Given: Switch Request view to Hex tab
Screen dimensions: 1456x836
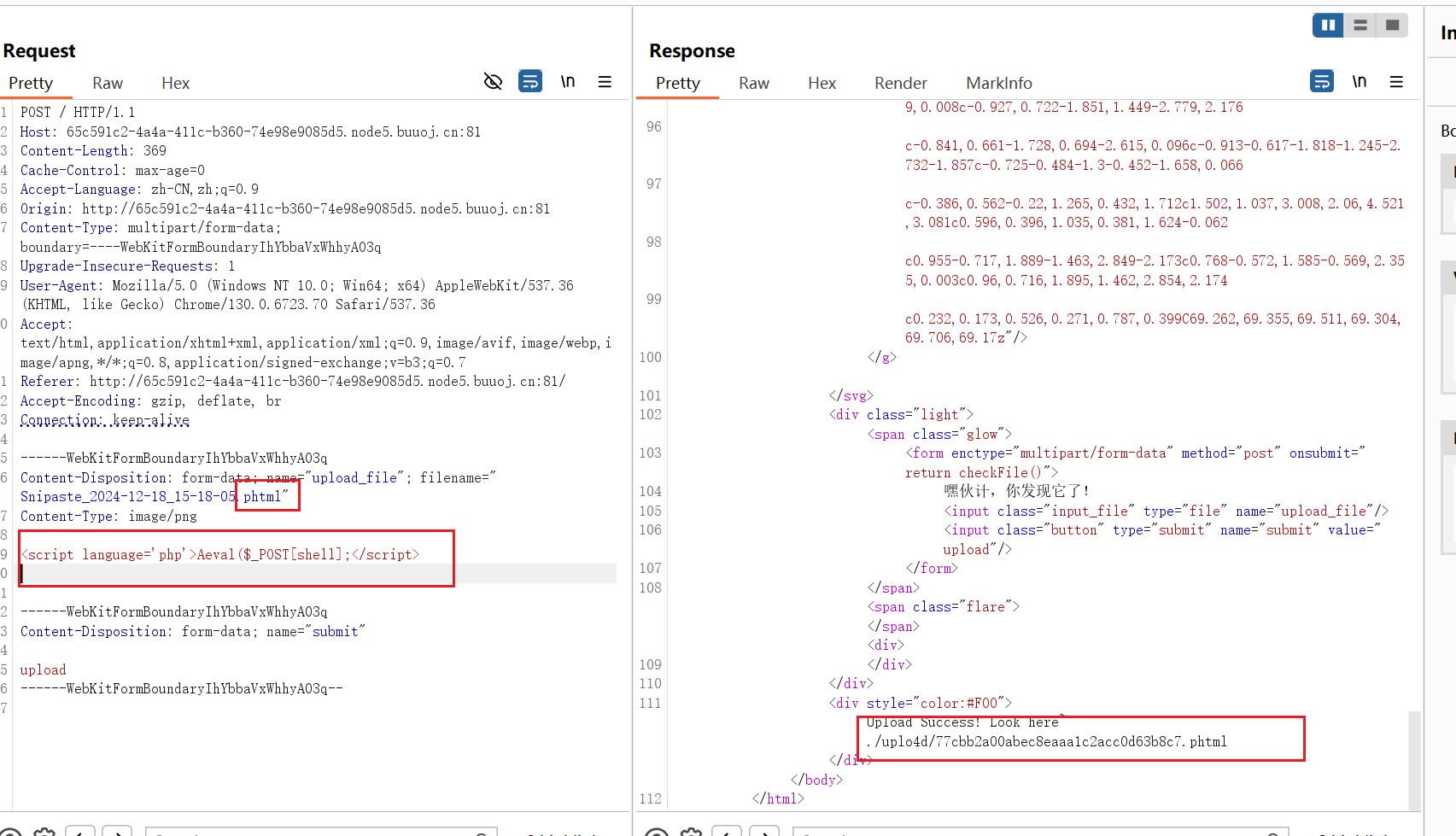Looking at the screenshot, I should [x=175, y=83].
